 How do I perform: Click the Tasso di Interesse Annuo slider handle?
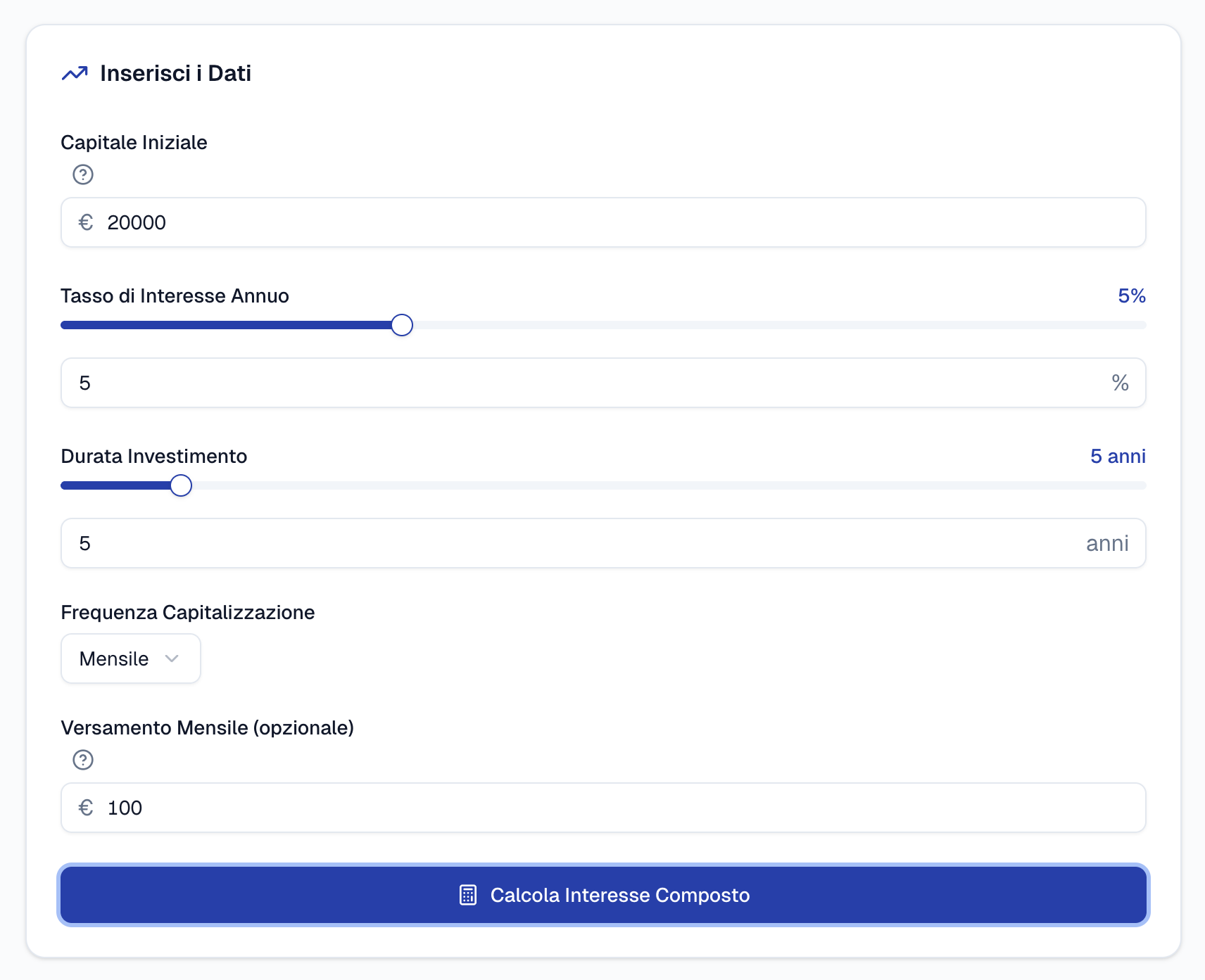(x=402, y=325)
